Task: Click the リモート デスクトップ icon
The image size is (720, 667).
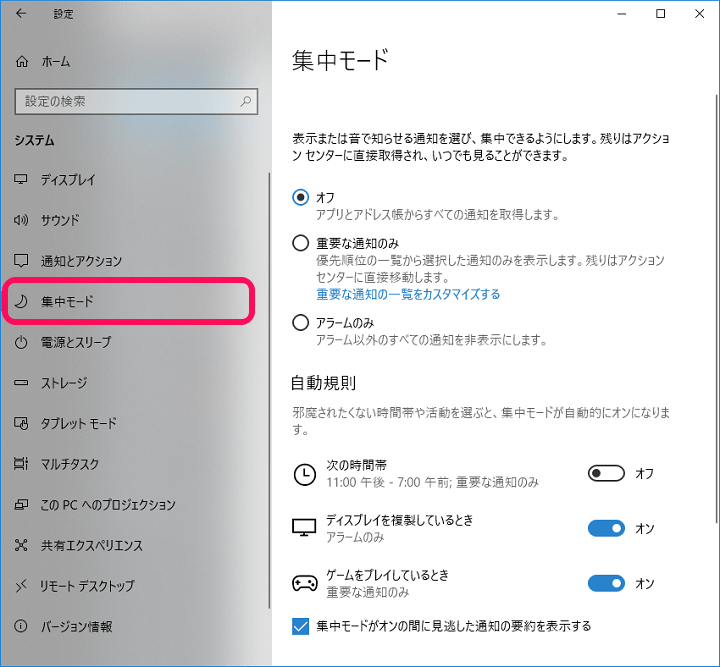Action: [21, 586]
